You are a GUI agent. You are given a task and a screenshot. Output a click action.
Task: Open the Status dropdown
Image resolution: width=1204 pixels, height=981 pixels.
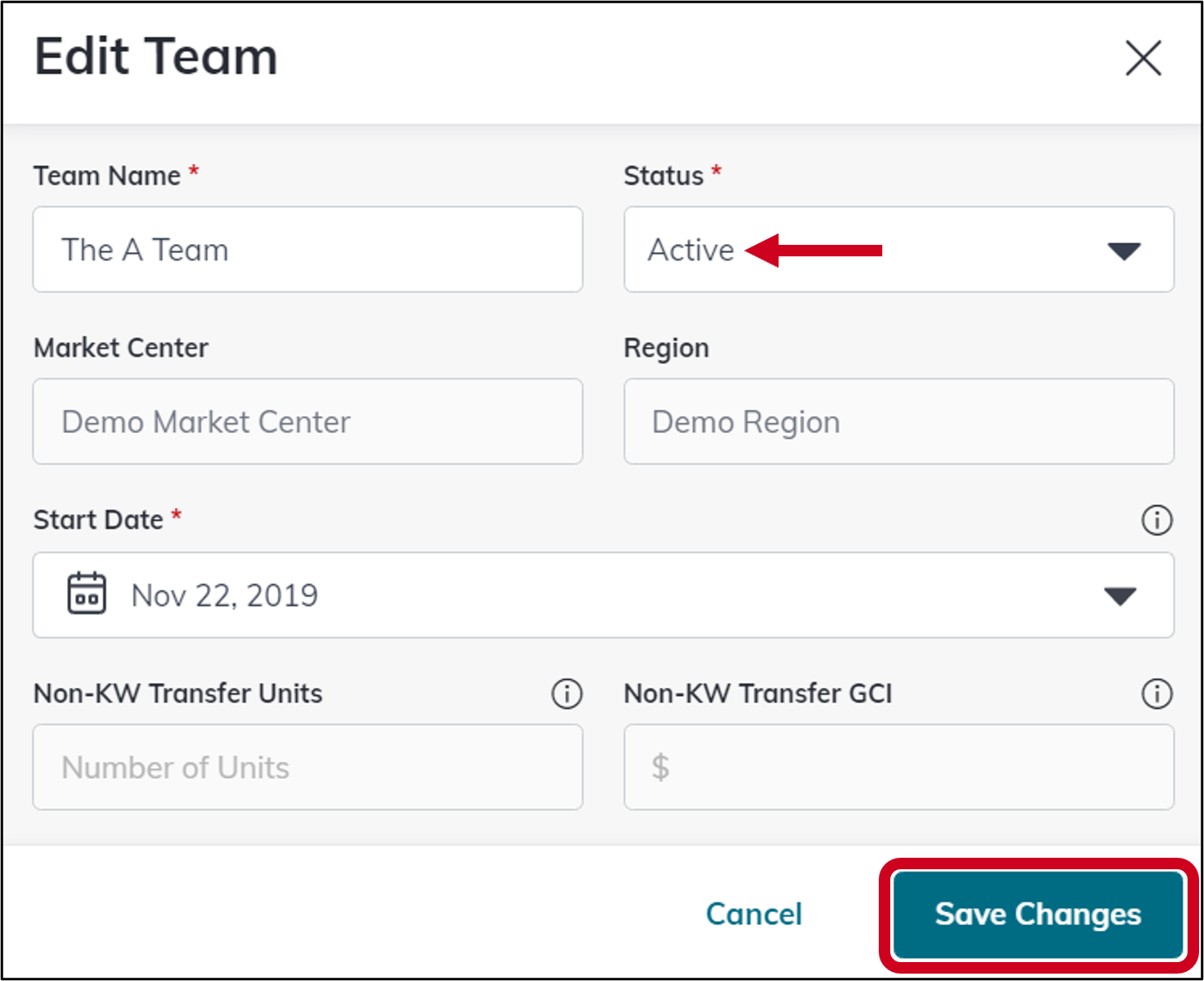point(1123,251)
